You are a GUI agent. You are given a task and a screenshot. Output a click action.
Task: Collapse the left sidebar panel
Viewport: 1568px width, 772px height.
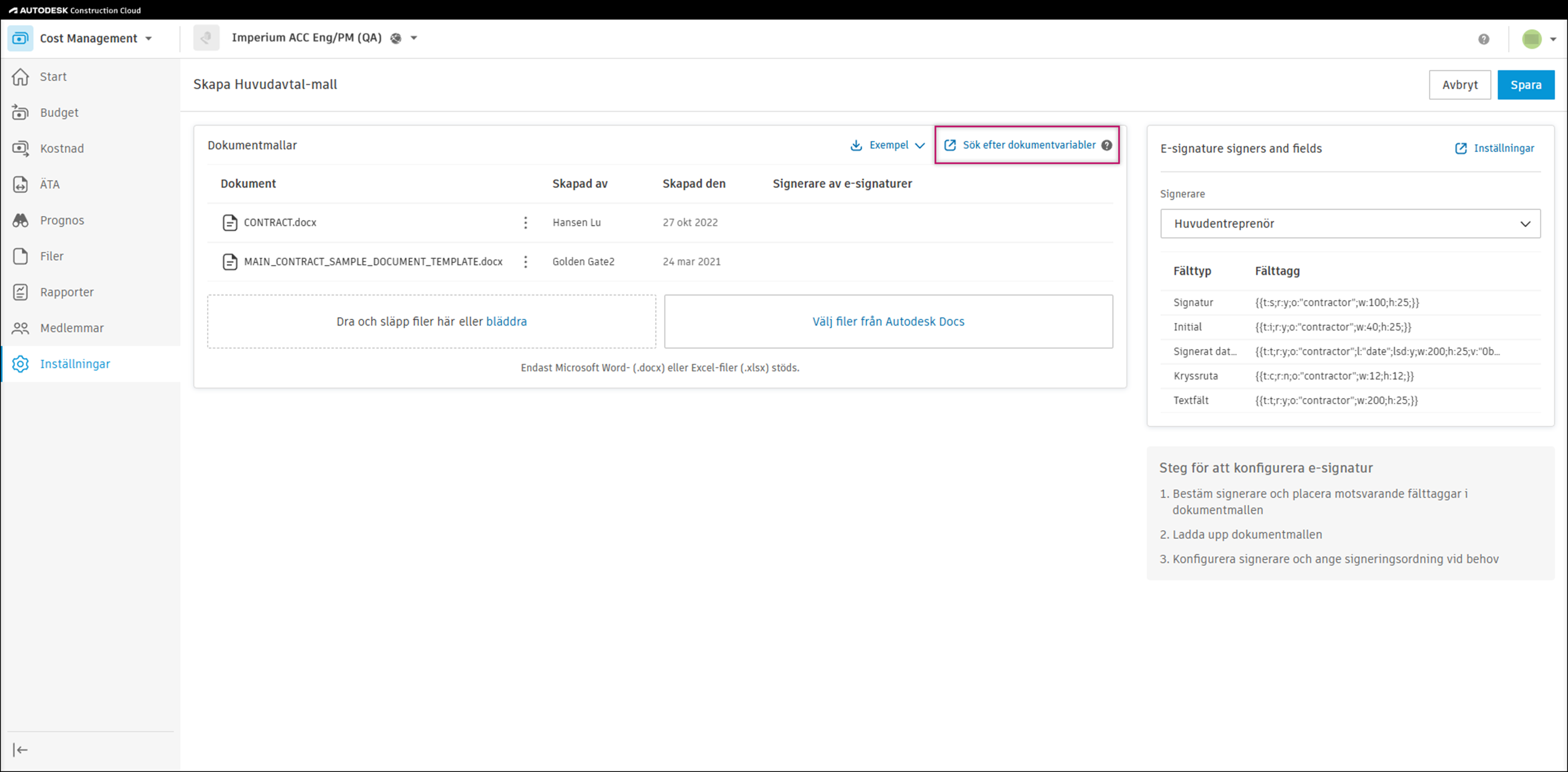coord(20,750)
